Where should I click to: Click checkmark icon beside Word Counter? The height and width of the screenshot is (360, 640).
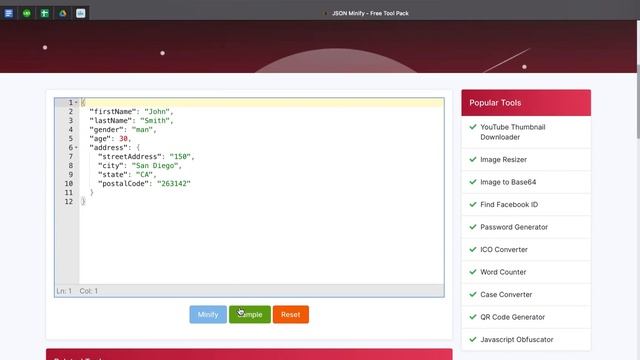[x=473, y=271]
